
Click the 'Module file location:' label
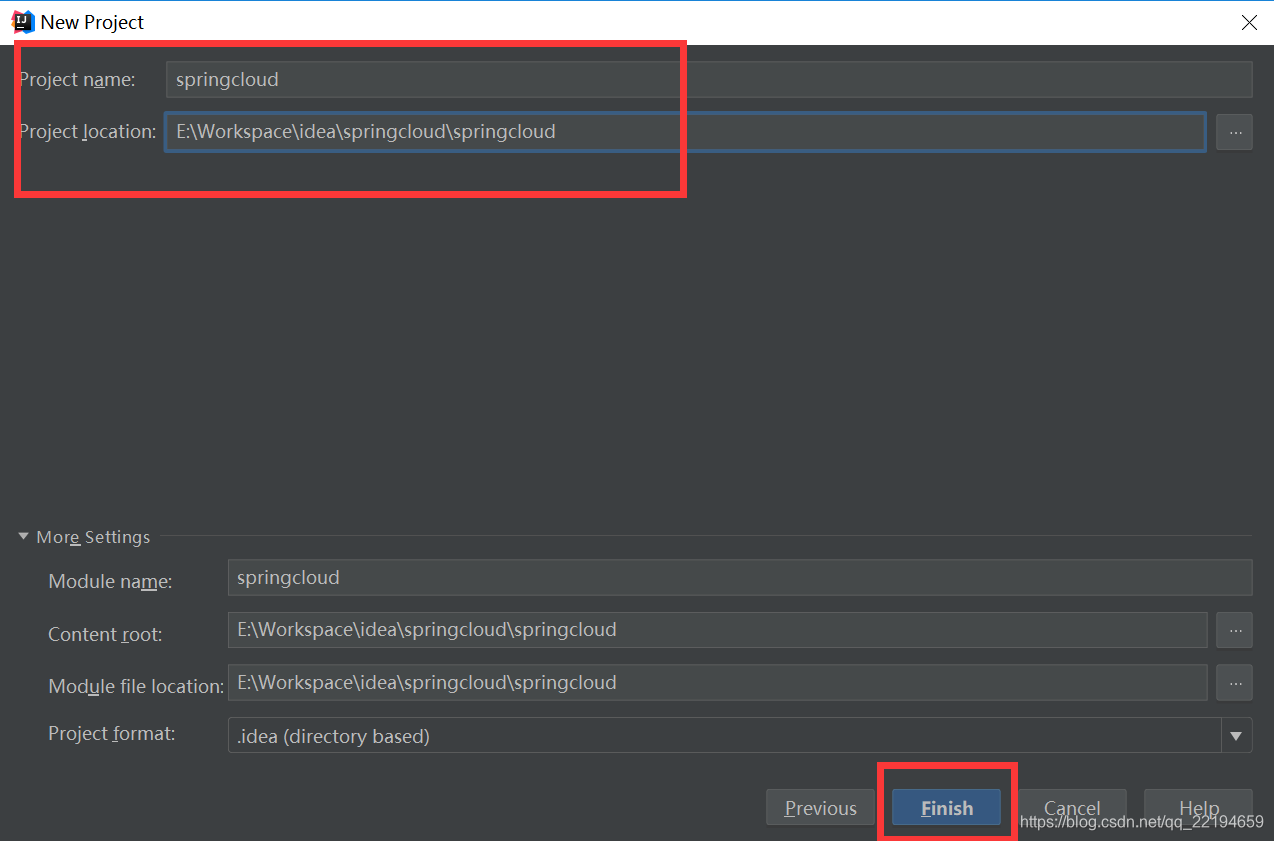click(136, 686)
